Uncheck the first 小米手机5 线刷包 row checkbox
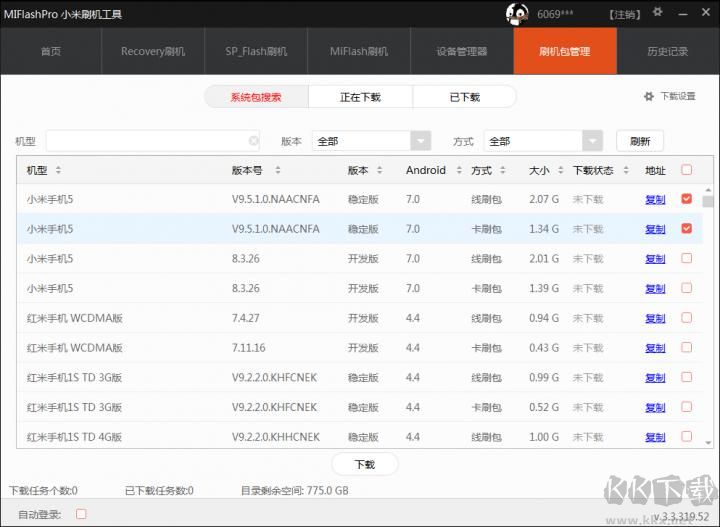Screen dimensions: 720x527 [686, 199]
